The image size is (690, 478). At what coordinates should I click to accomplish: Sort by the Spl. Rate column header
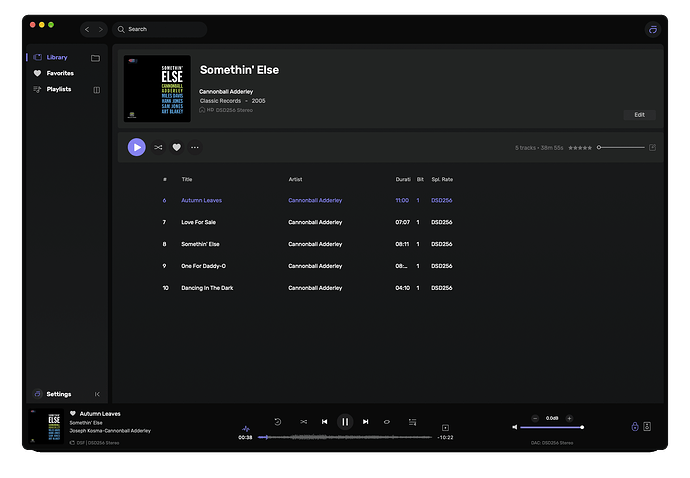(442, 179)
